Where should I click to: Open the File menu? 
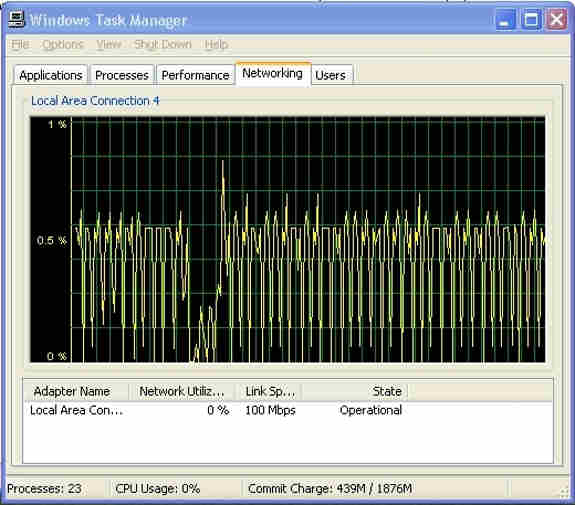tap(20, 44)
